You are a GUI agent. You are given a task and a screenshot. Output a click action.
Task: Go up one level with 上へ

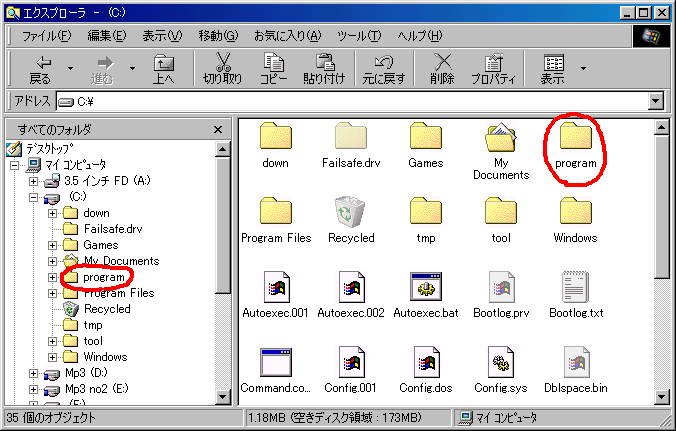[x=164, y=69]
